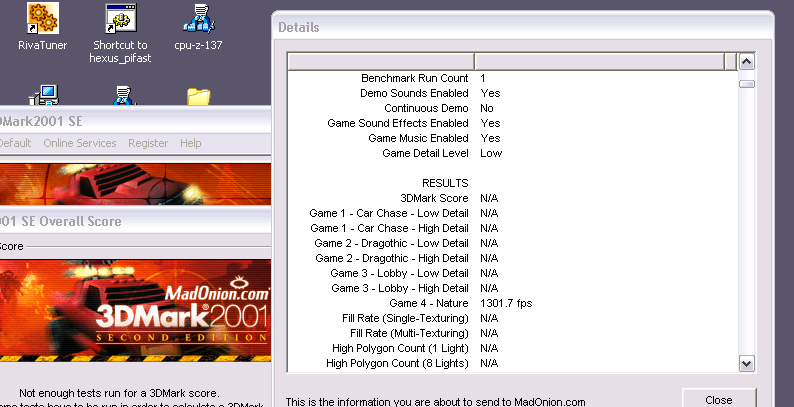Click the left column header in Details list
The image size is (794, 407).
pyautogui.click(x=381, y=61)
